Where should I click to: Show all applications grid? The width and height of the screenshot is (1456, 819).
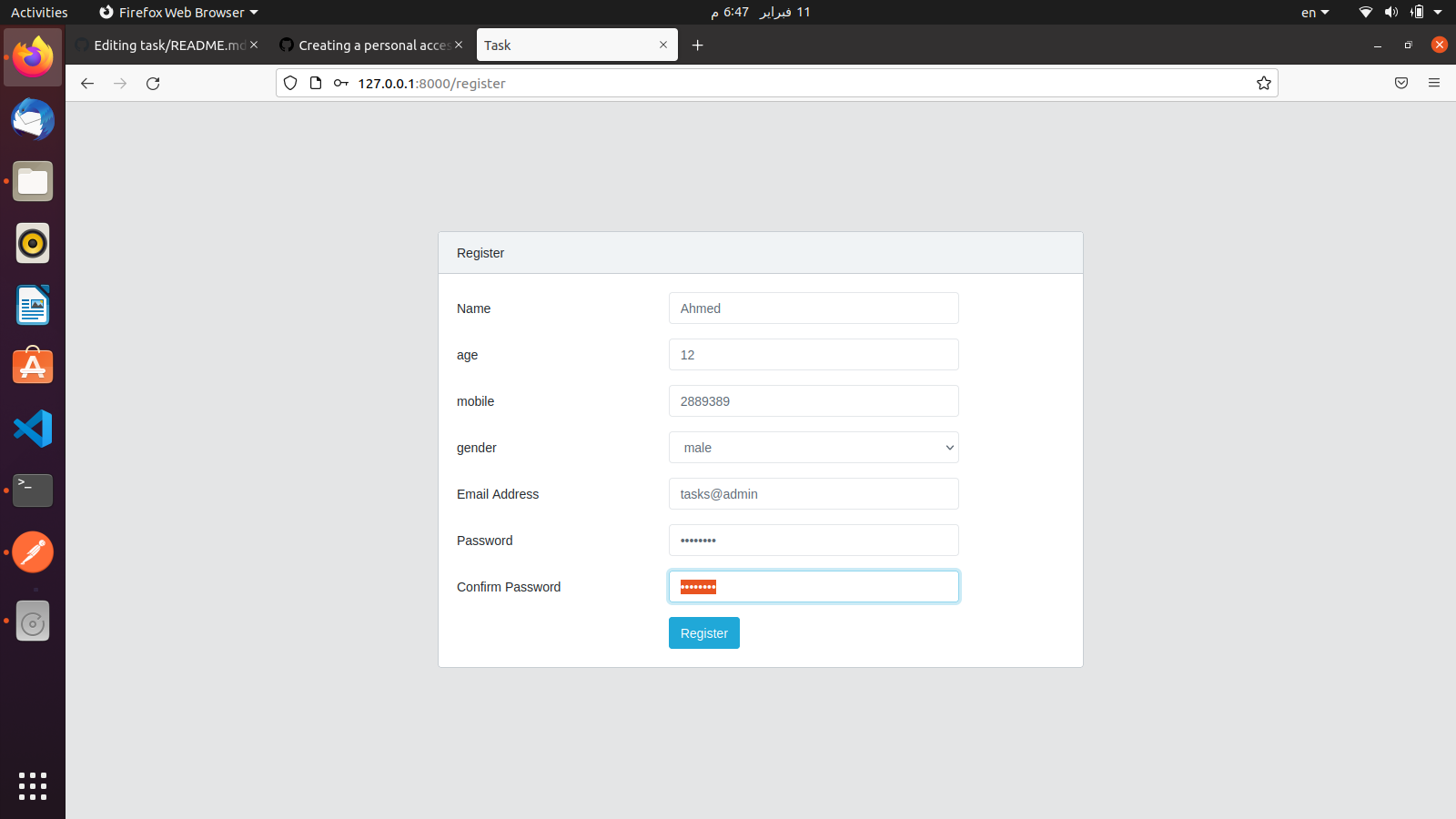coord(33,786)
